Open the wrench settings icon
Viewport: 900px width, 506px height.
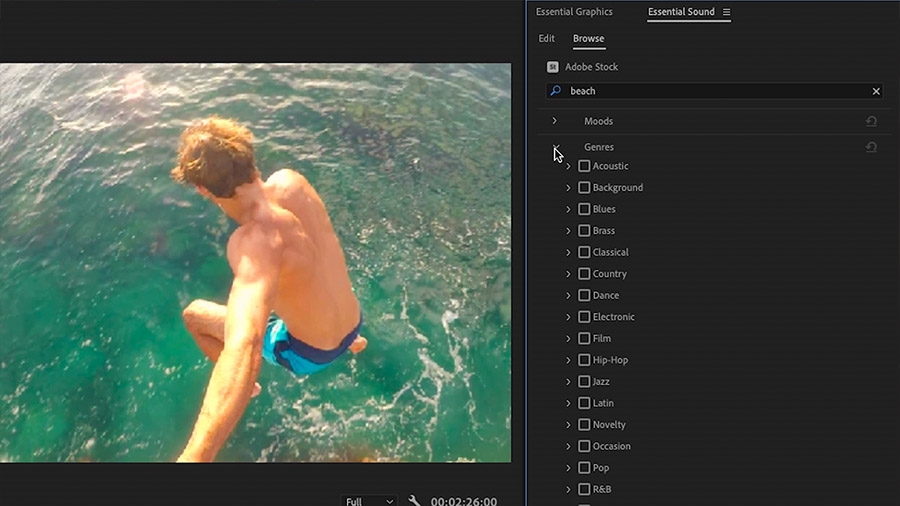pyautogui.click(x=414, y=501)
